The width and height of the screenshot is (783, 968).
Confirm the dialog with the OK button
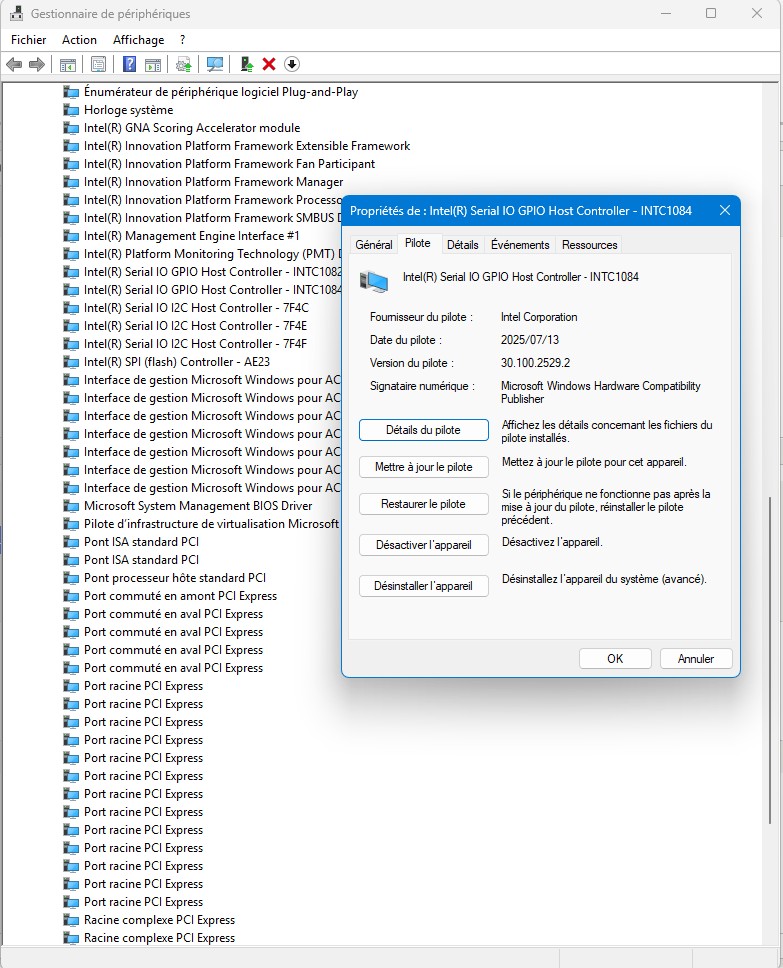(615, 659)
